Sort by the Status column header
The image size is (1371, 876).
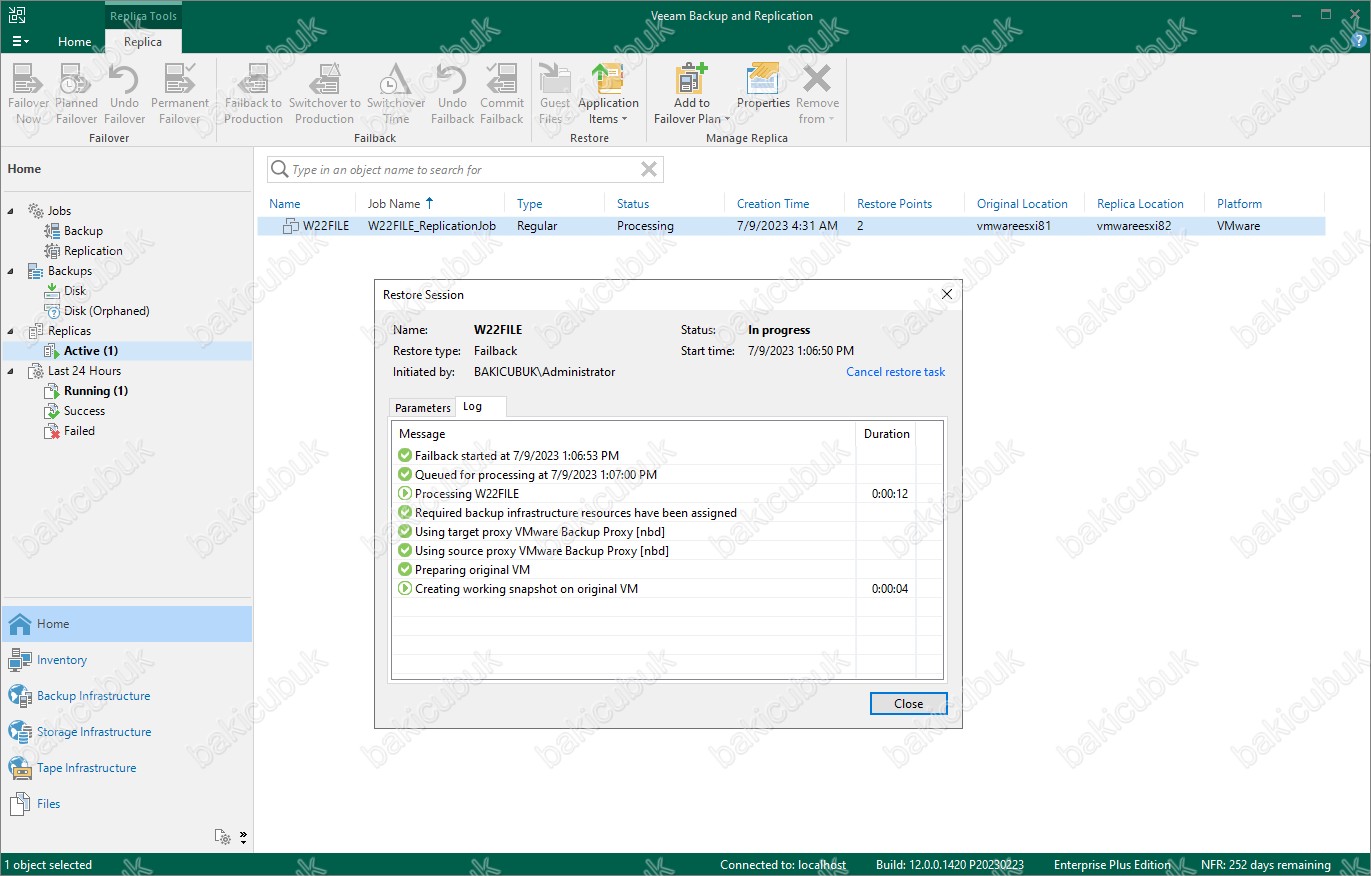tap(633, 204)
